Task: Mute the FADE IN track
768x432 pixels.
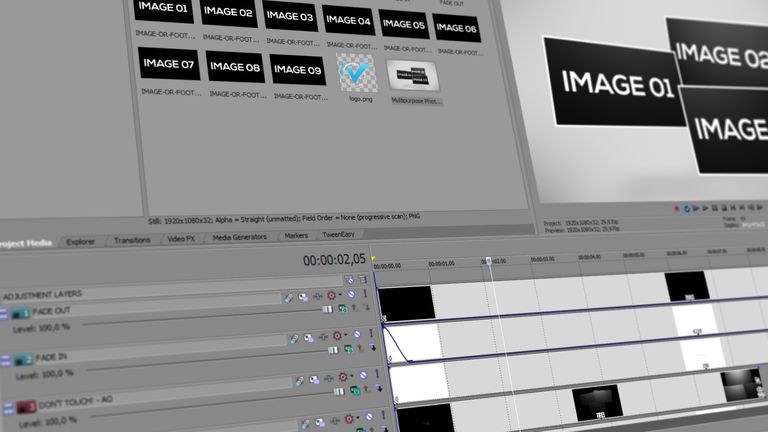Action: pos(357,335)
